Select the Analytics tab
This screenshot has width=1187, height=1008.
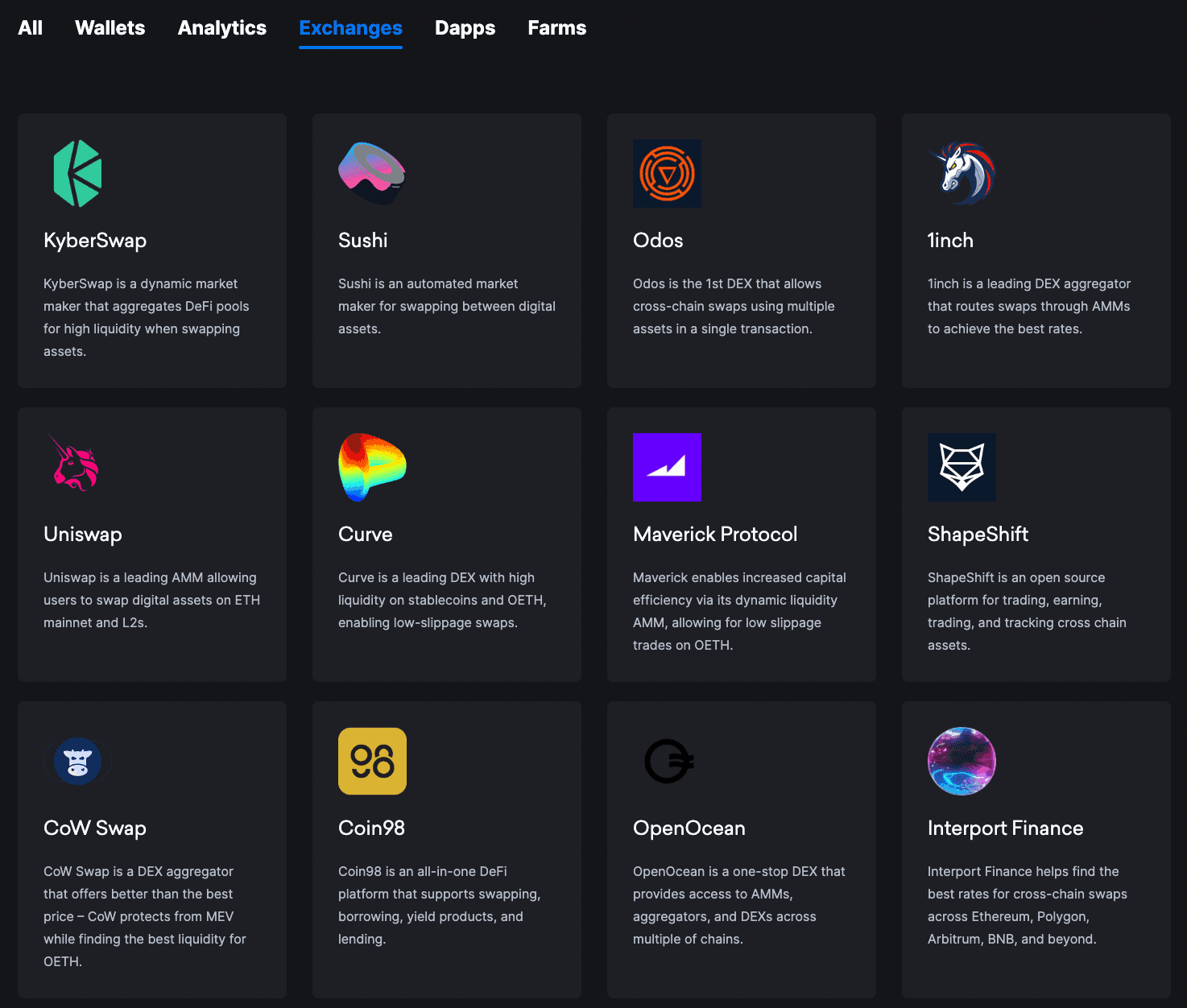coord(221,28)
